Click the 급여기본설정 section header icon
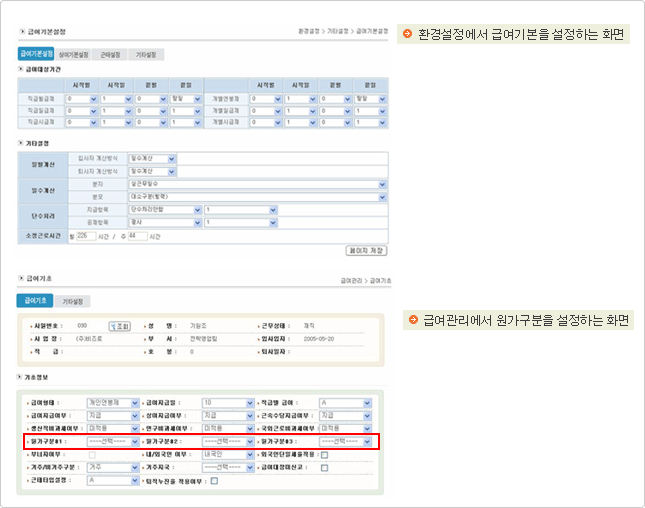Viewport: 645px width, 508px height. [22, 32]
